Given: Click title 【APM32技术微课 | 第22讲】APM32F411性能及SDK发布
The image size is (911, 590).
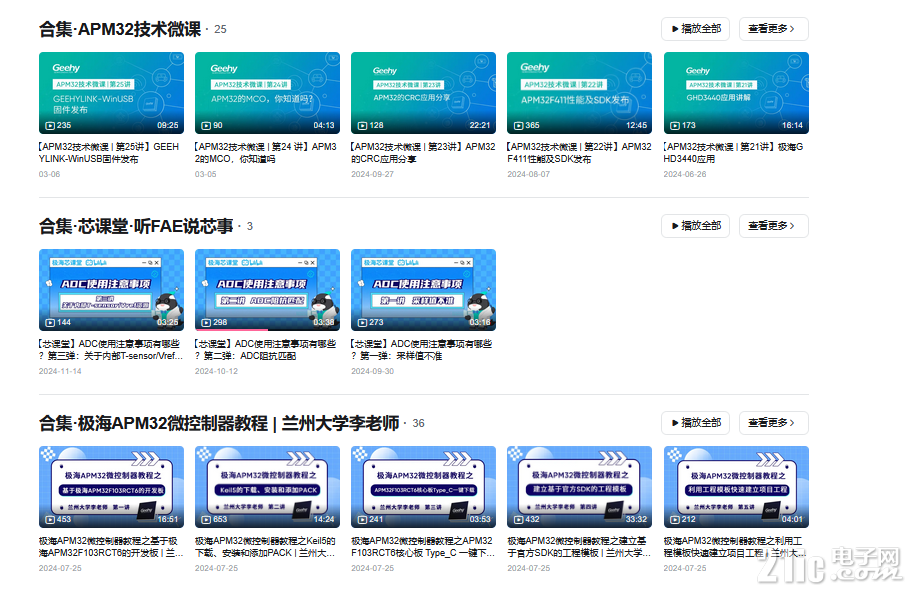Looking at the screenshot, I should coord(579,153).
